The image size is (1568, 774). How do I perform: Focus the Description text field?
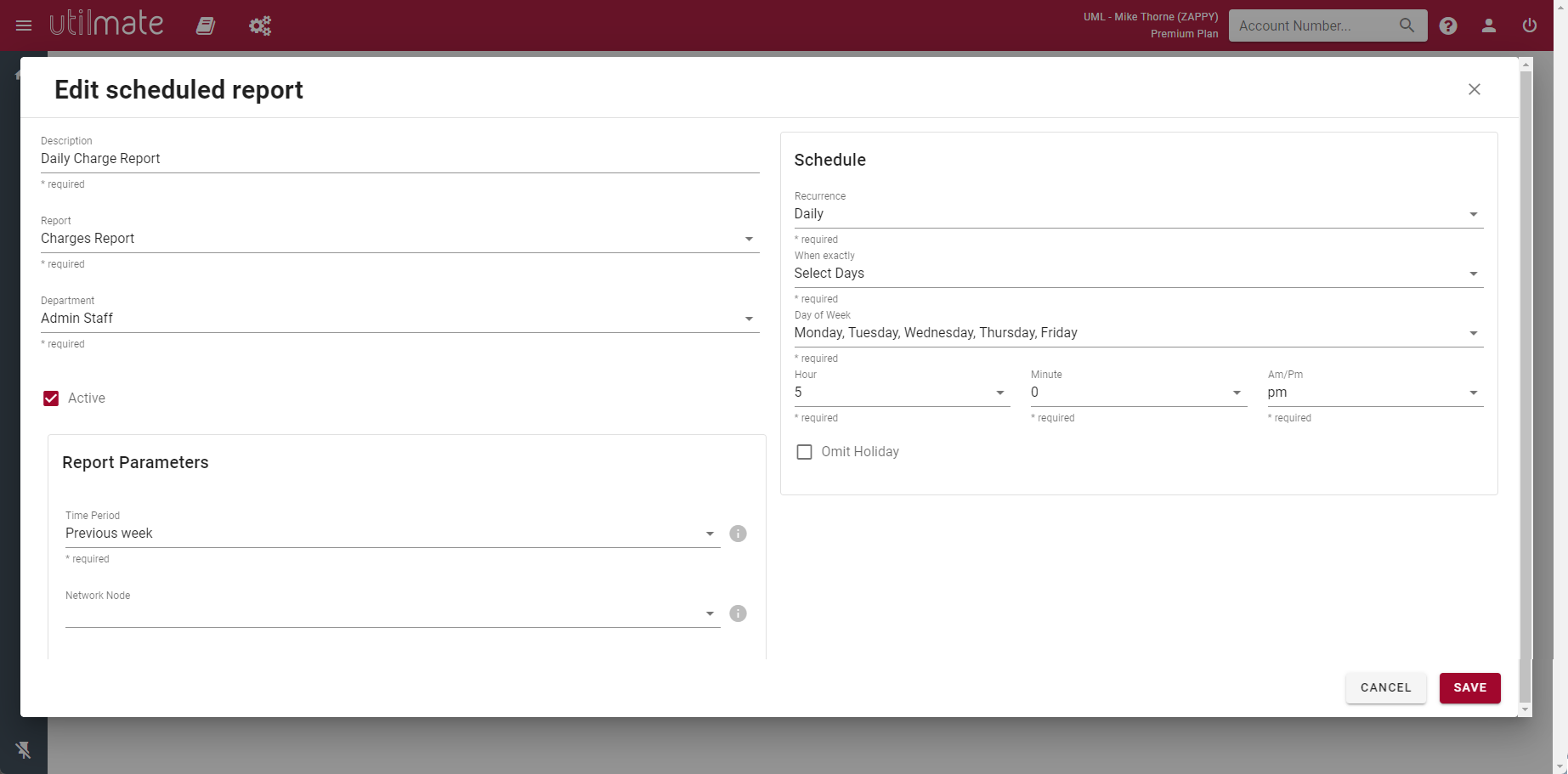pos(400,159)
